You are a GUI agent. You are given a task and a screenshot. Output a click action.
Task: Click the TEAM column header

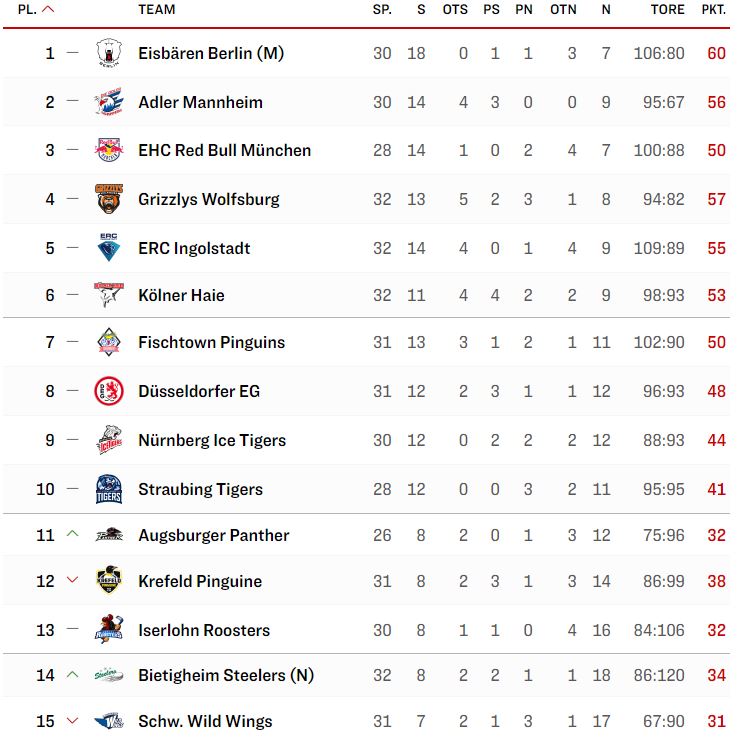pos(156,10)
